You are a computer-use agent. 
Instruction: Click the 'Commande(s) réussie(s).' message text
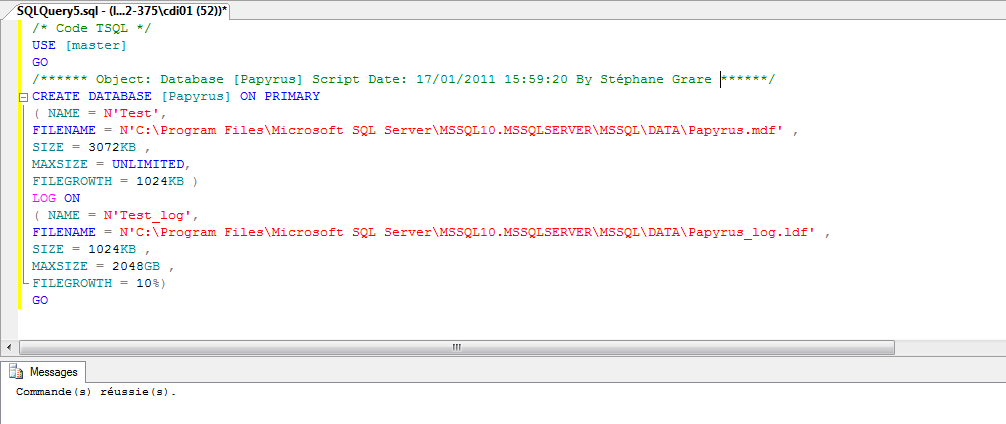click(96, 392)
